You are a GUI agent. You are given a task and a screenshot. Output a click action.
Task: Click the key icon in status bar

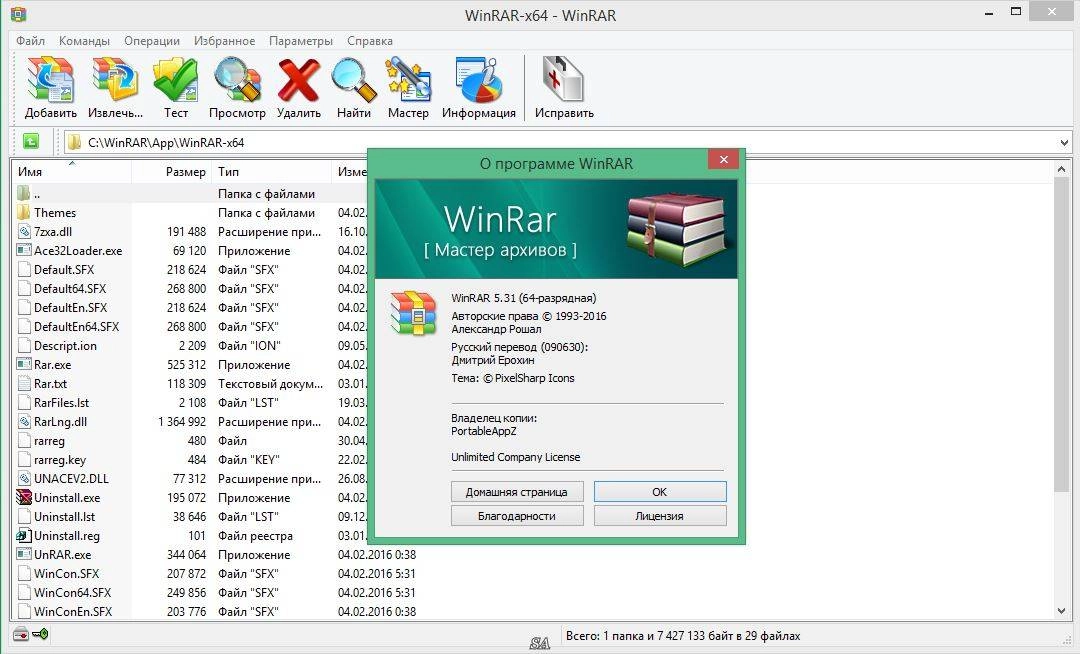pyautogui.click(x=40, y=634)
